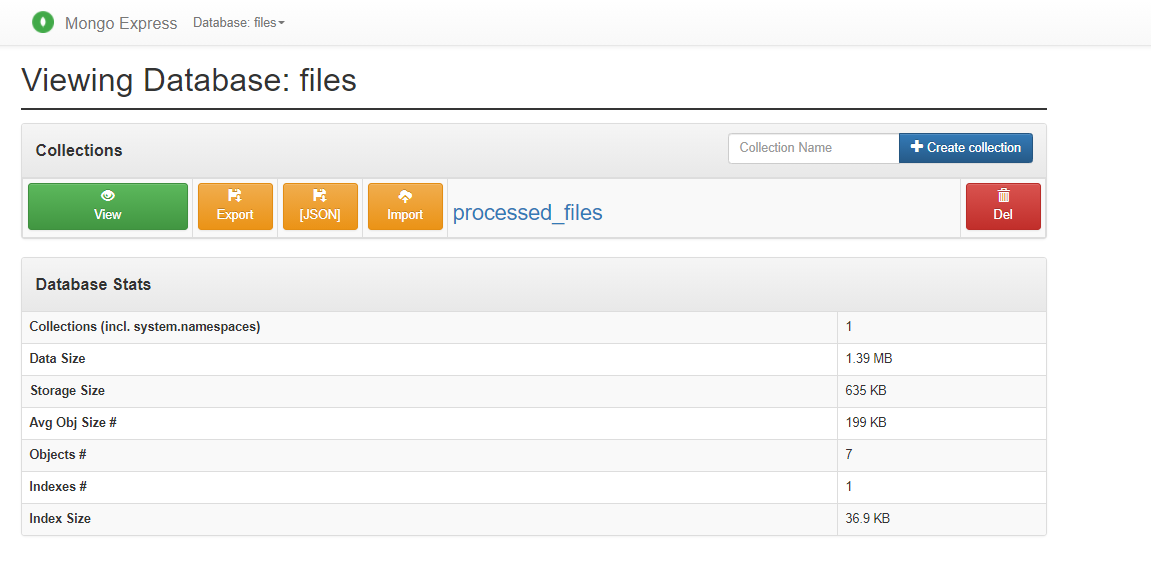Click the Storage Size label
This screenshot has height=579, width=1151.
pos(67,390)
